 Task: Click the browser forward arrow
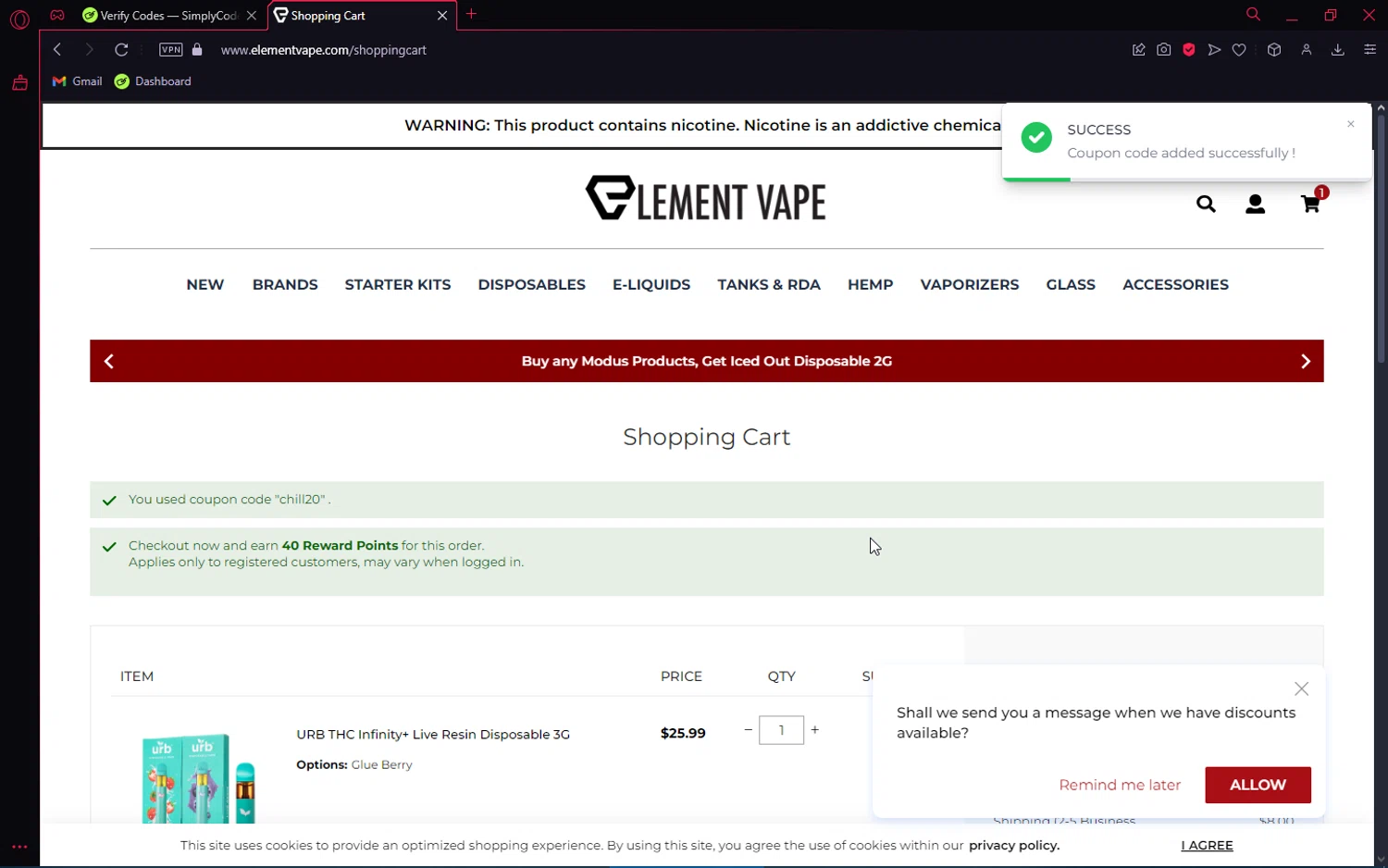[89, 50]
